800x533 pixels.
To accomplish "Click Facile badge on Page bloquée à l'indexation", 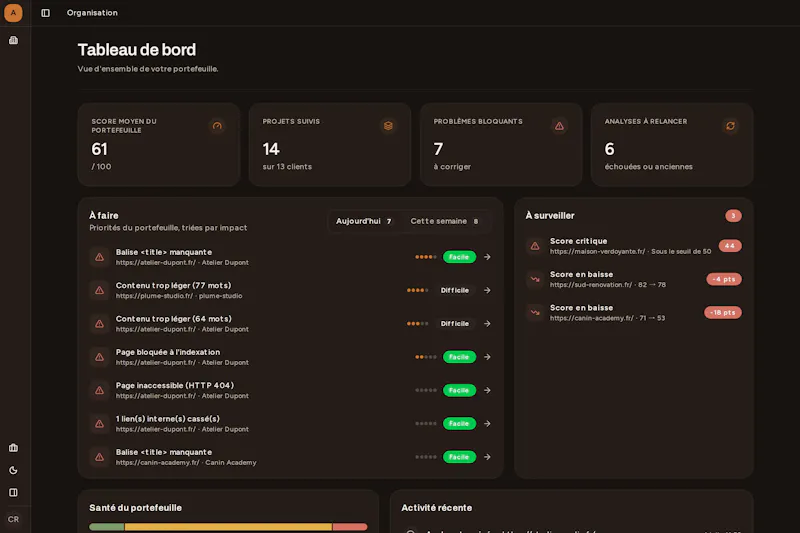I will point(459,357).
